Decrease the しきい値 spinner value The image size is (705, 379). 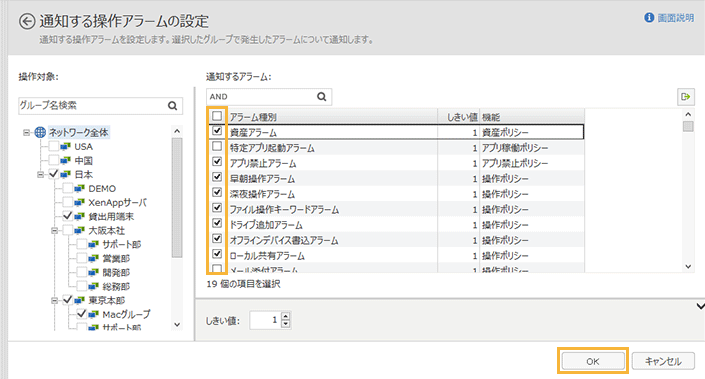286,324
